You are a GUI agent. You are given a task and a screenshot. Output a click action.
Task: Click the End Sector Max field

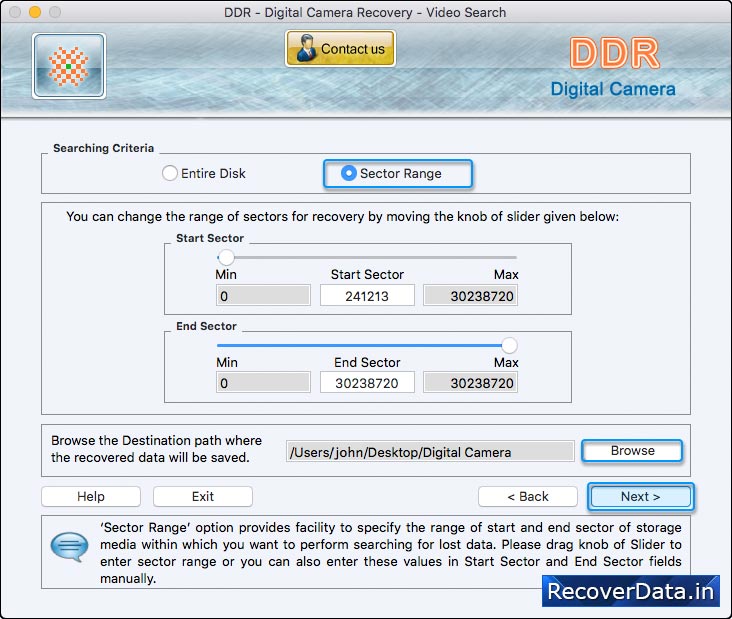[x=471, y=383]
